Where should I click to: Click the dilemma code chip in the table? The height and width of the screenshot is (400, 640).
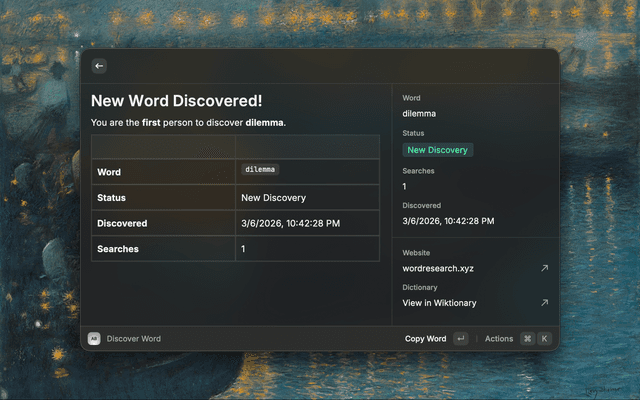(260, 170)
